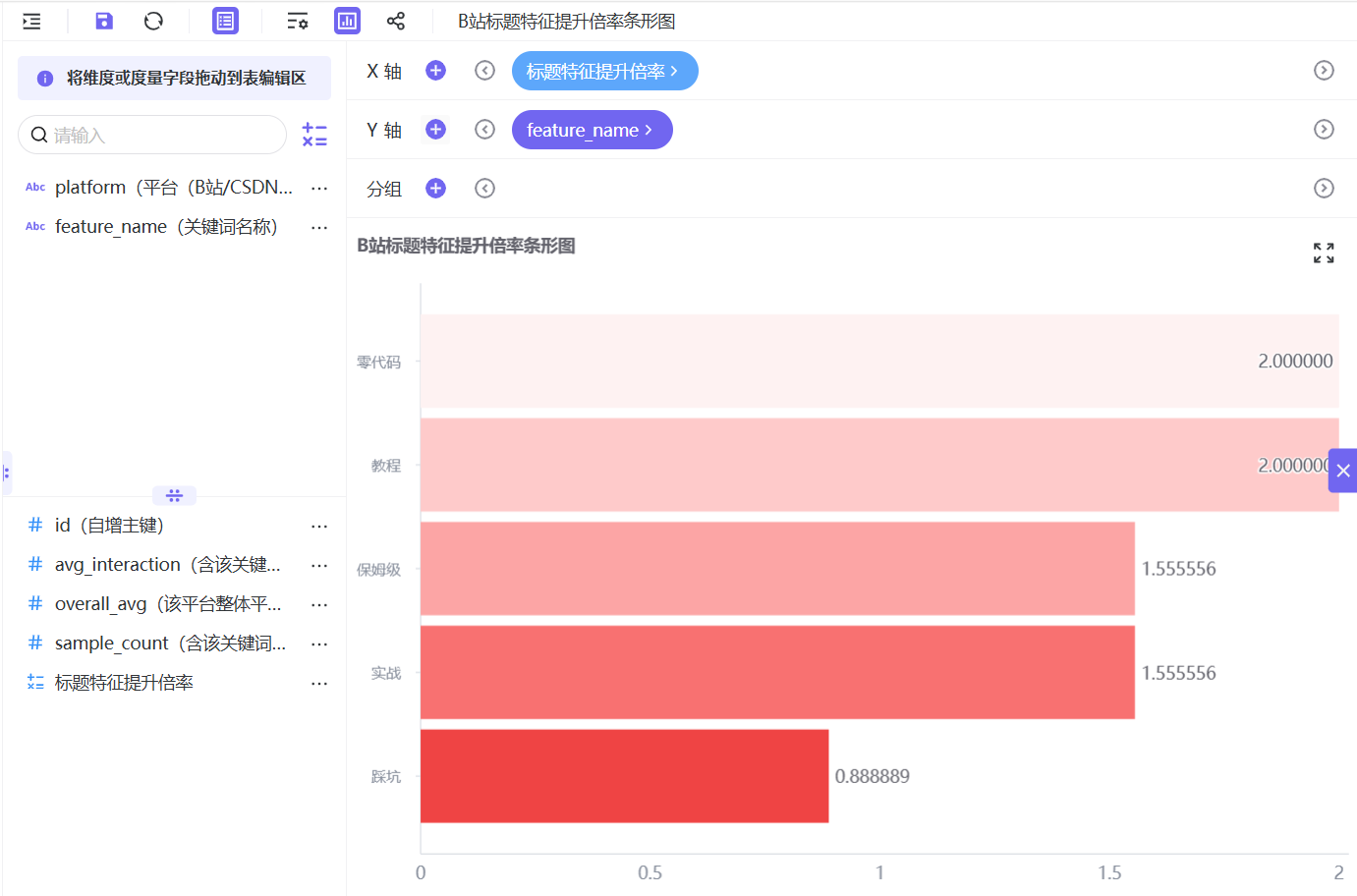The image size is (1357, 896).
Task: Open 标题特征提升倍率 field pill menu
Action: click(x=605, y=71)
